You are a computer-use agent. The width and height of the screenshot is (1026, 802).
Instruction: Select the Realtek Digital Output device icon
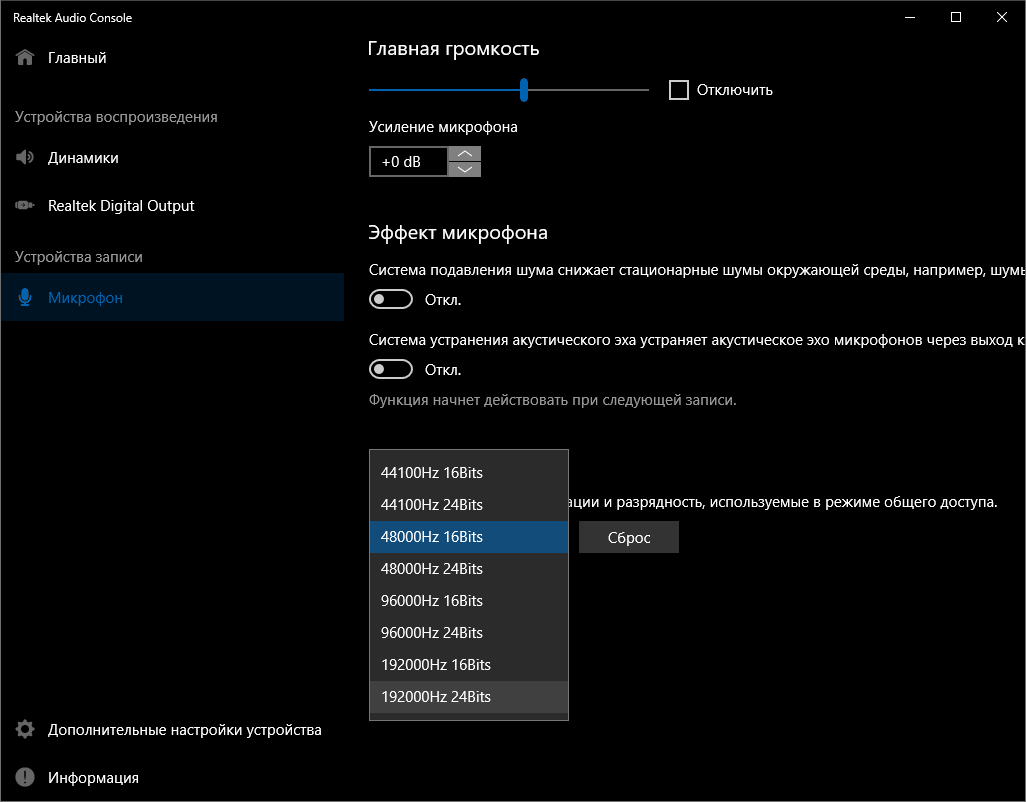tap(26, 206)
